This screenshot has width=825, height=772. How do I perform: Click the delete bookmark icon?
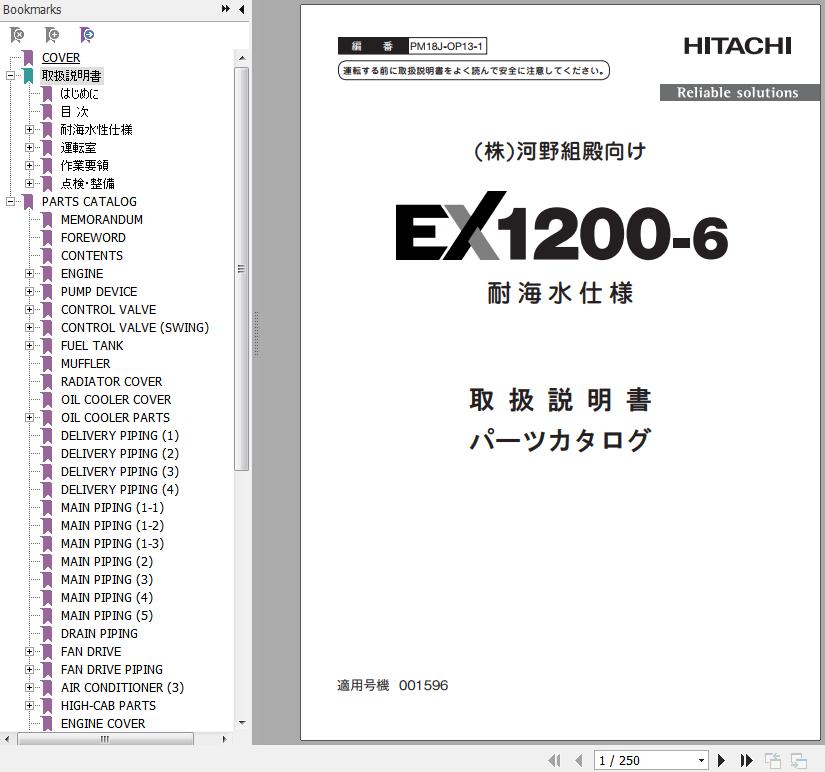tap(17, 35)
